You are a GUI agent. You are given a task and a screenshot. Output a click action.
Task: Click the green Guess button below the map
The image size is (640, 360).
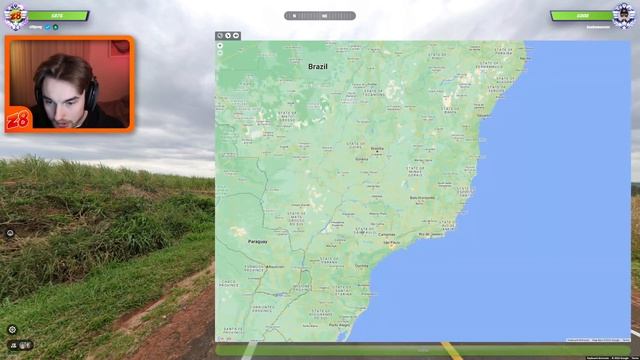tap(423, 350)
